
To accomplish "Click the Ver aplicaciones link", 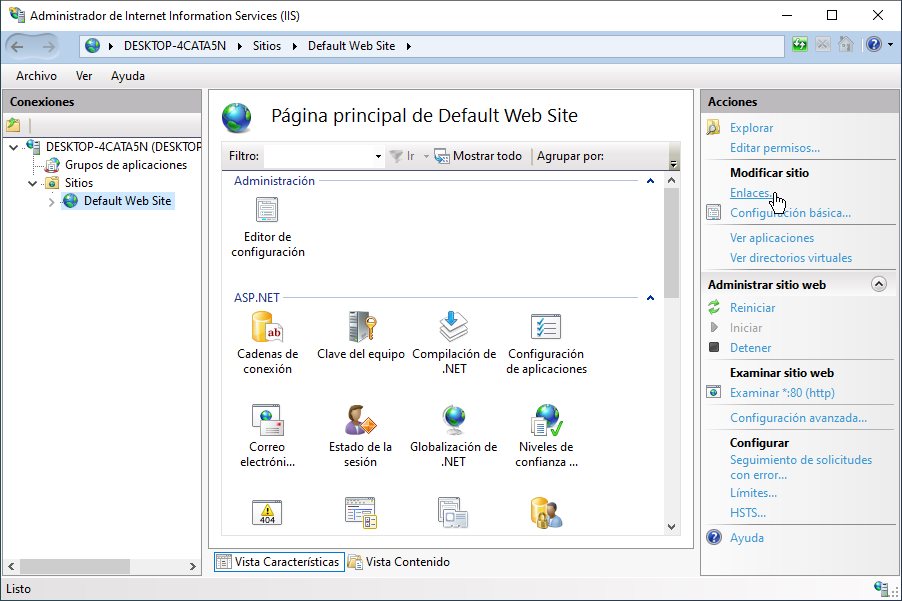I will point(772,238).
